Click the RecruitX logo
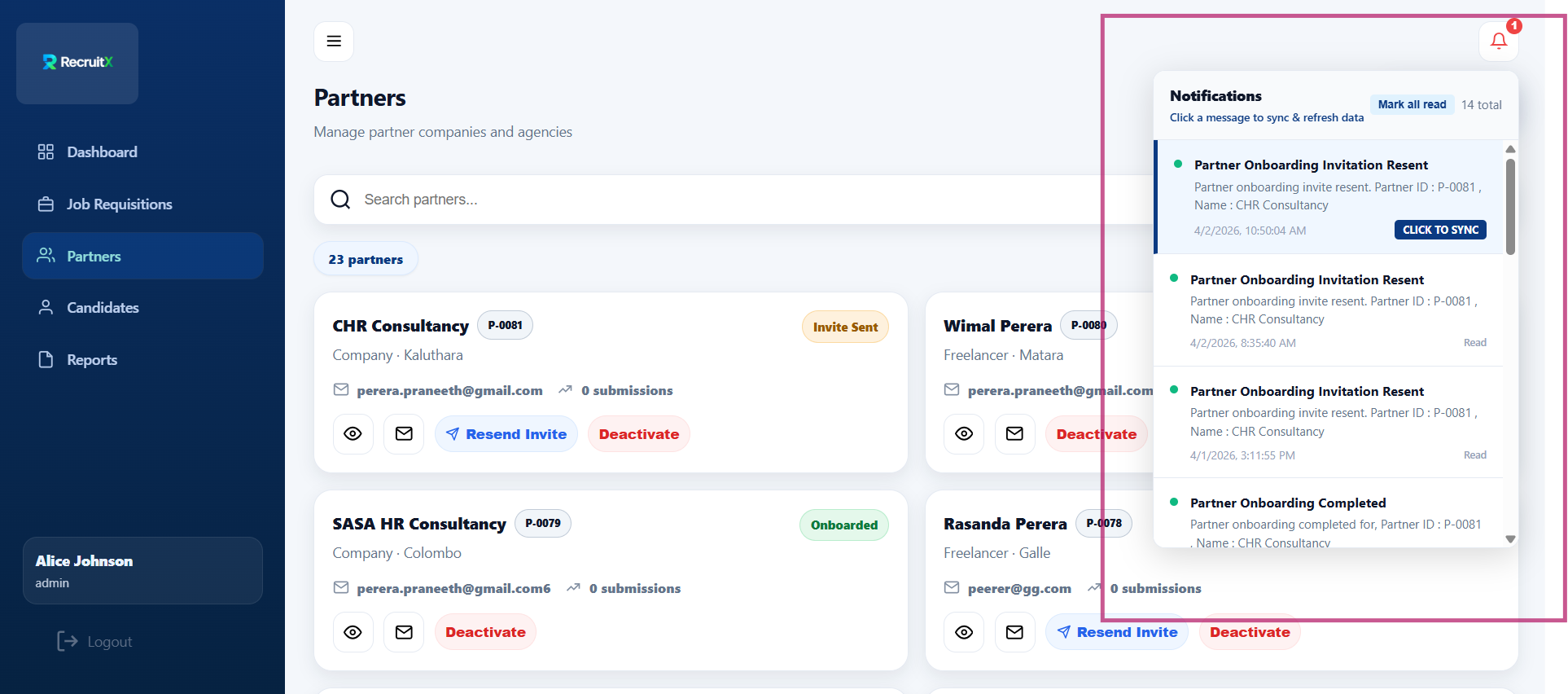The width and height of the screenshot is (1568, 694). (x=77, y=63)
